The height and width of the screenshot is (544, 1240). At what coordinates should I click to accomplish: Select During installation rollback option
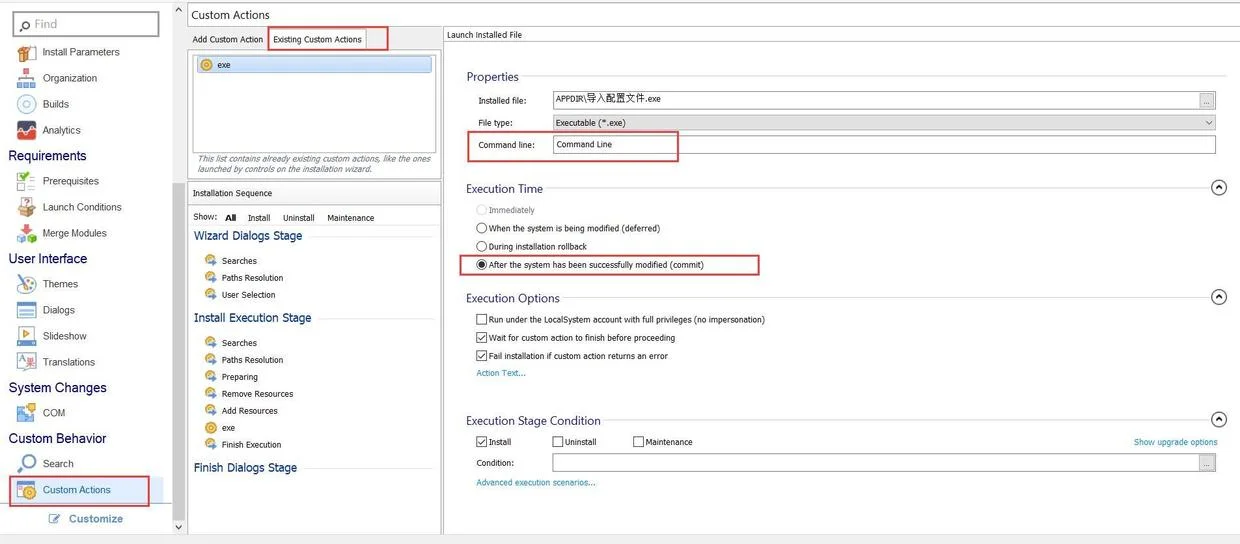pyautogui.click(x=482, y=246)
